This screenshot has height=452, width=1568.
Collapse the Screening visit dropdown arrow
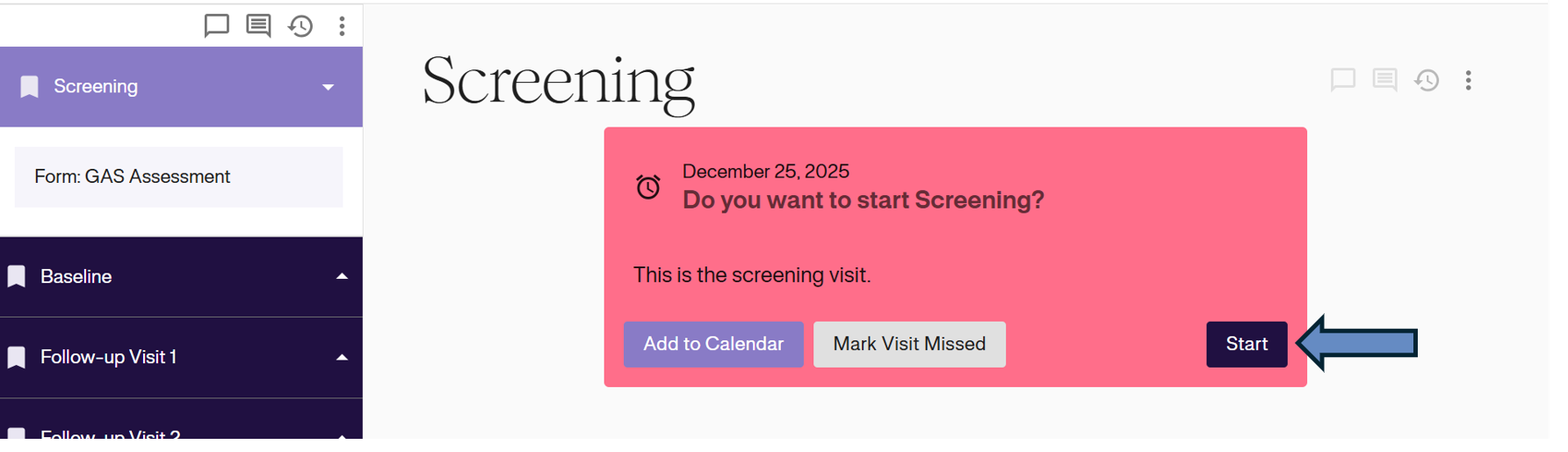(328, 87)
